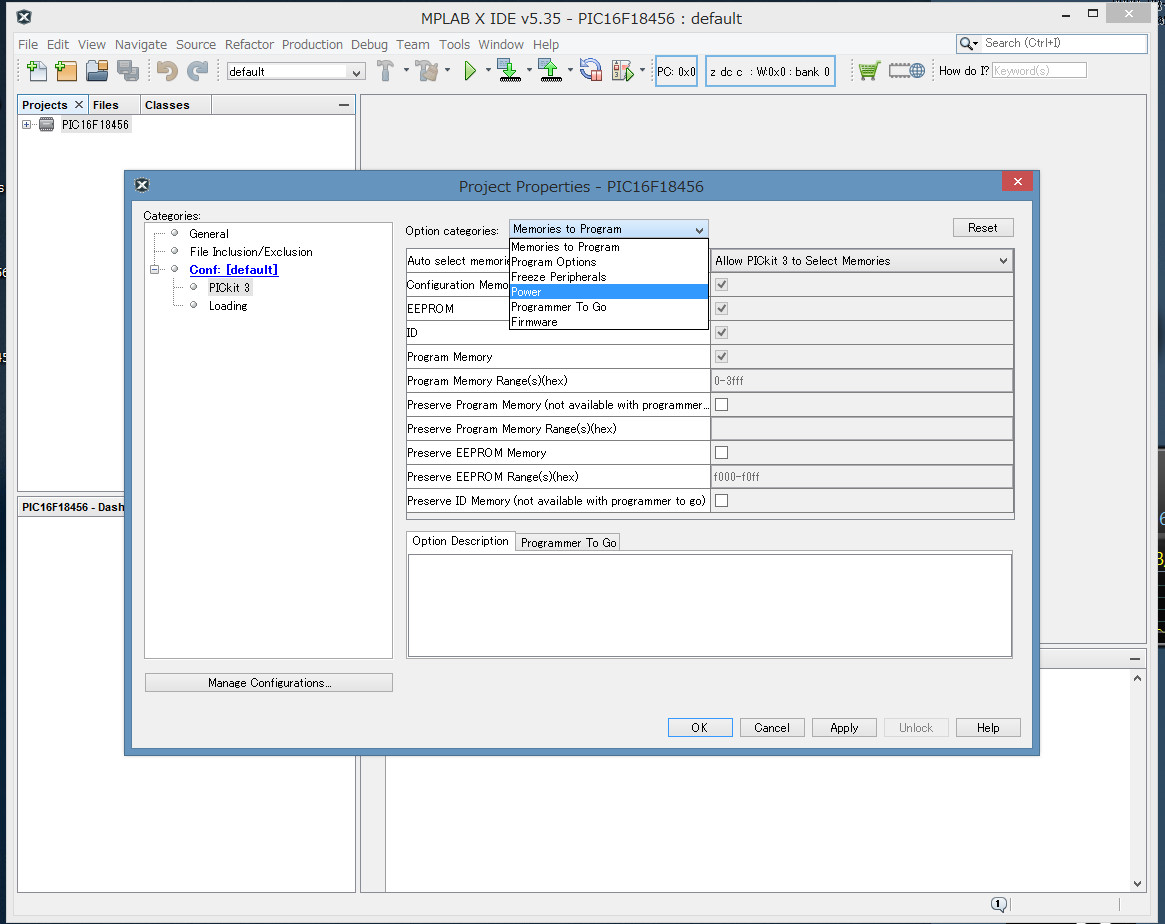Click the Open Project folder icon
1165x924 pixels.
pos(97,71)
